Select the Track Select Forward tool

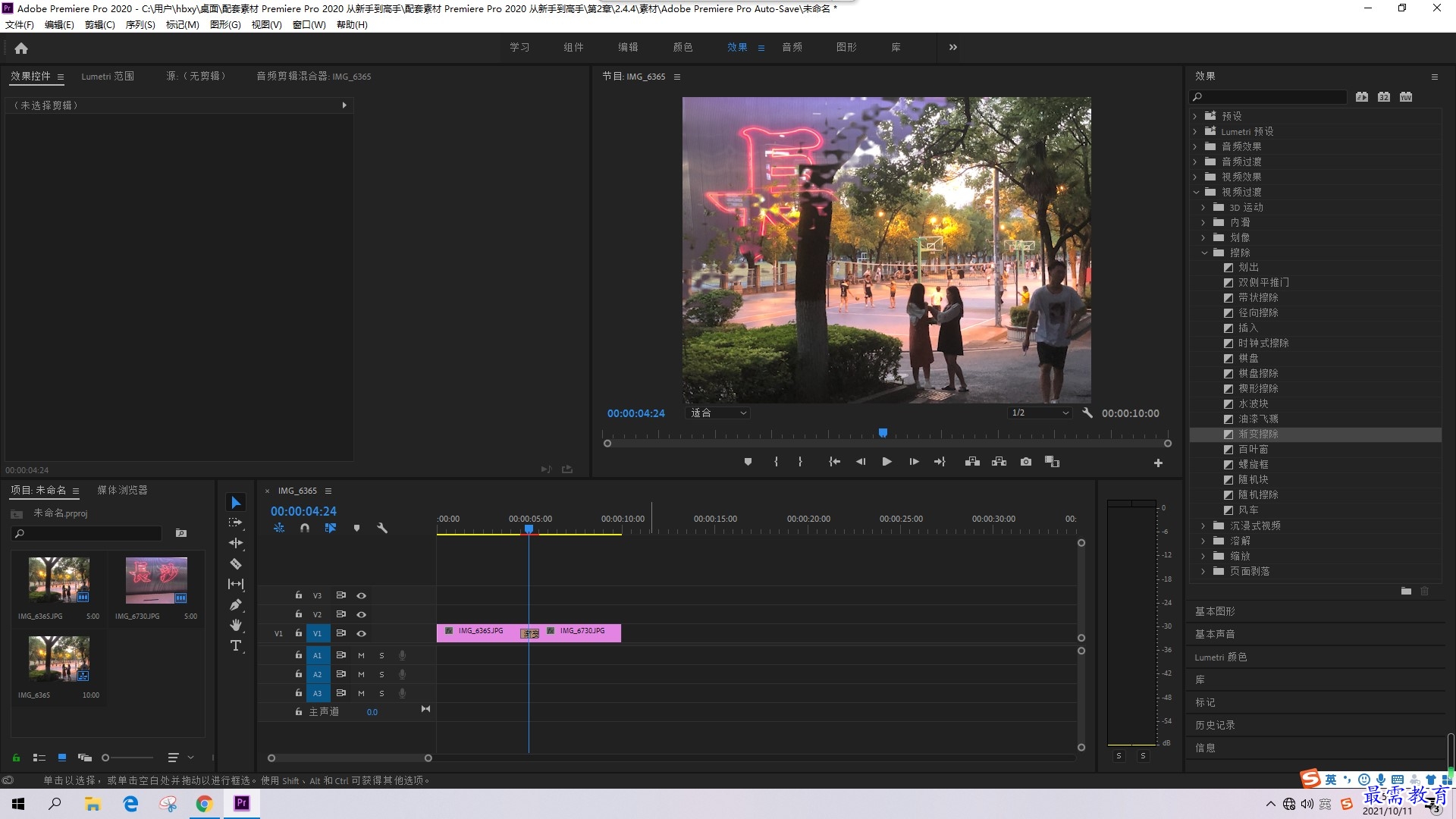tap(236, 522)
